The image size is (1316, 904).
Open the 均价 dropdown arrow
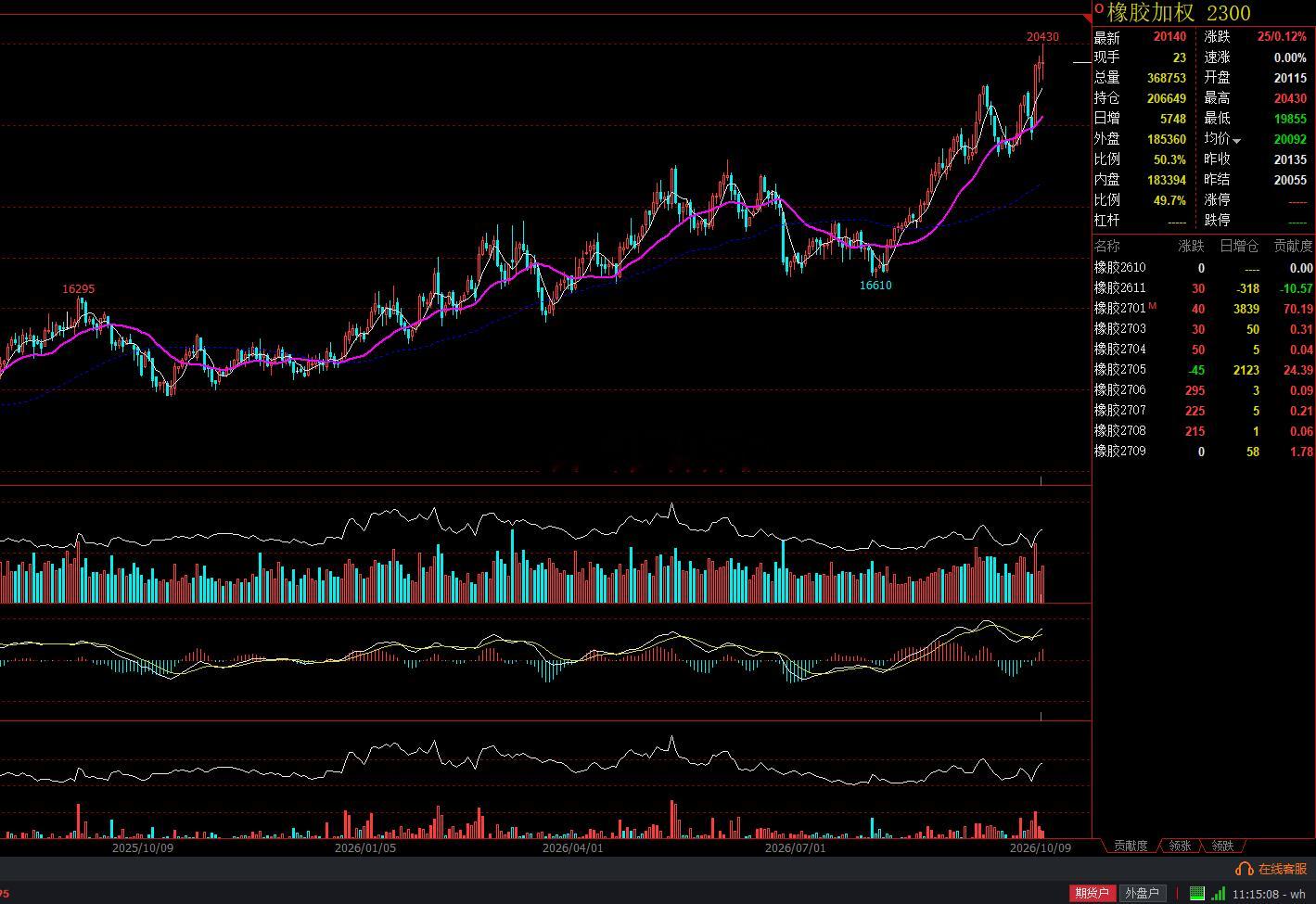[x=1237, y=141]
